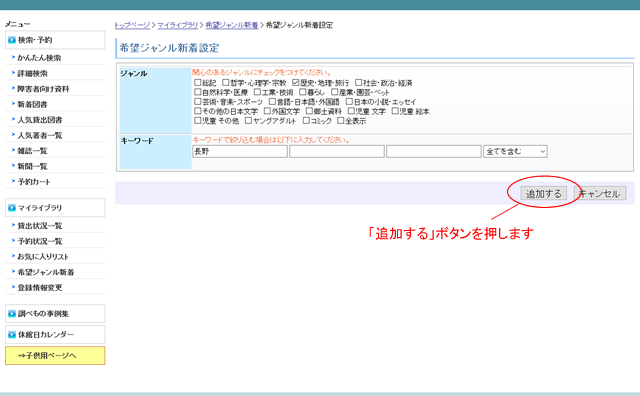
Task: Check the 児童 絵本 checkbox
Action: pyautogui.click(x=395, y=111)
